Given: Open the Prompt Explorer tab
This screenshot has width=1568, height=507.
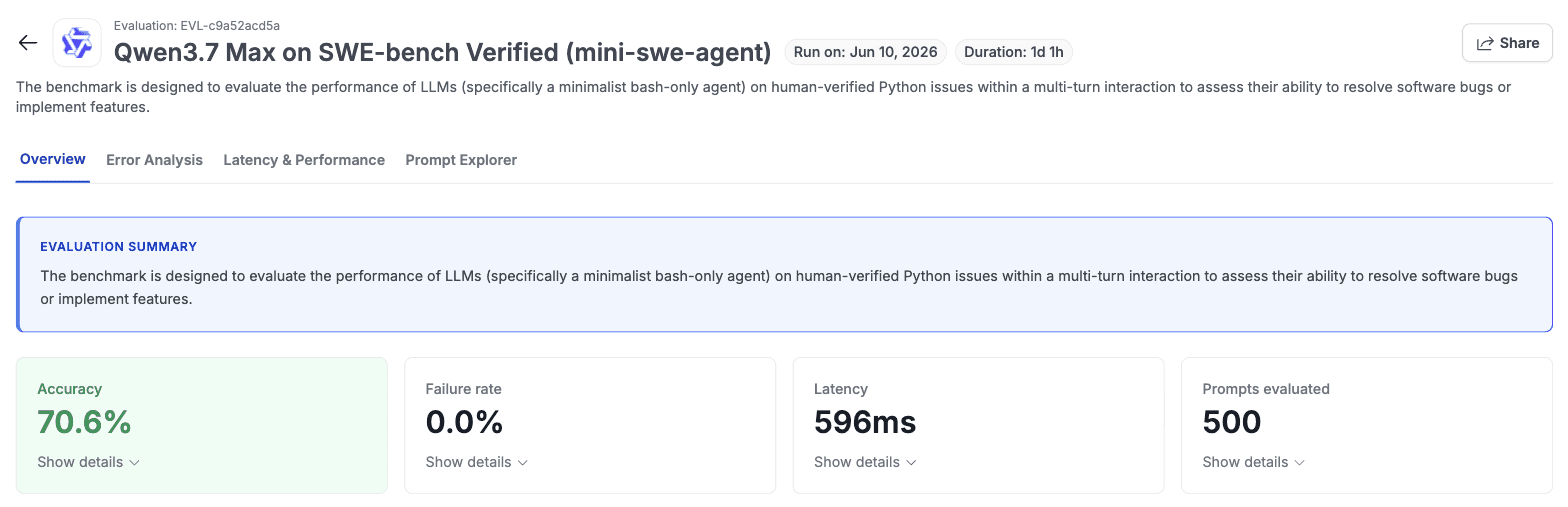Looking at the screenshot, I should 461,160.
